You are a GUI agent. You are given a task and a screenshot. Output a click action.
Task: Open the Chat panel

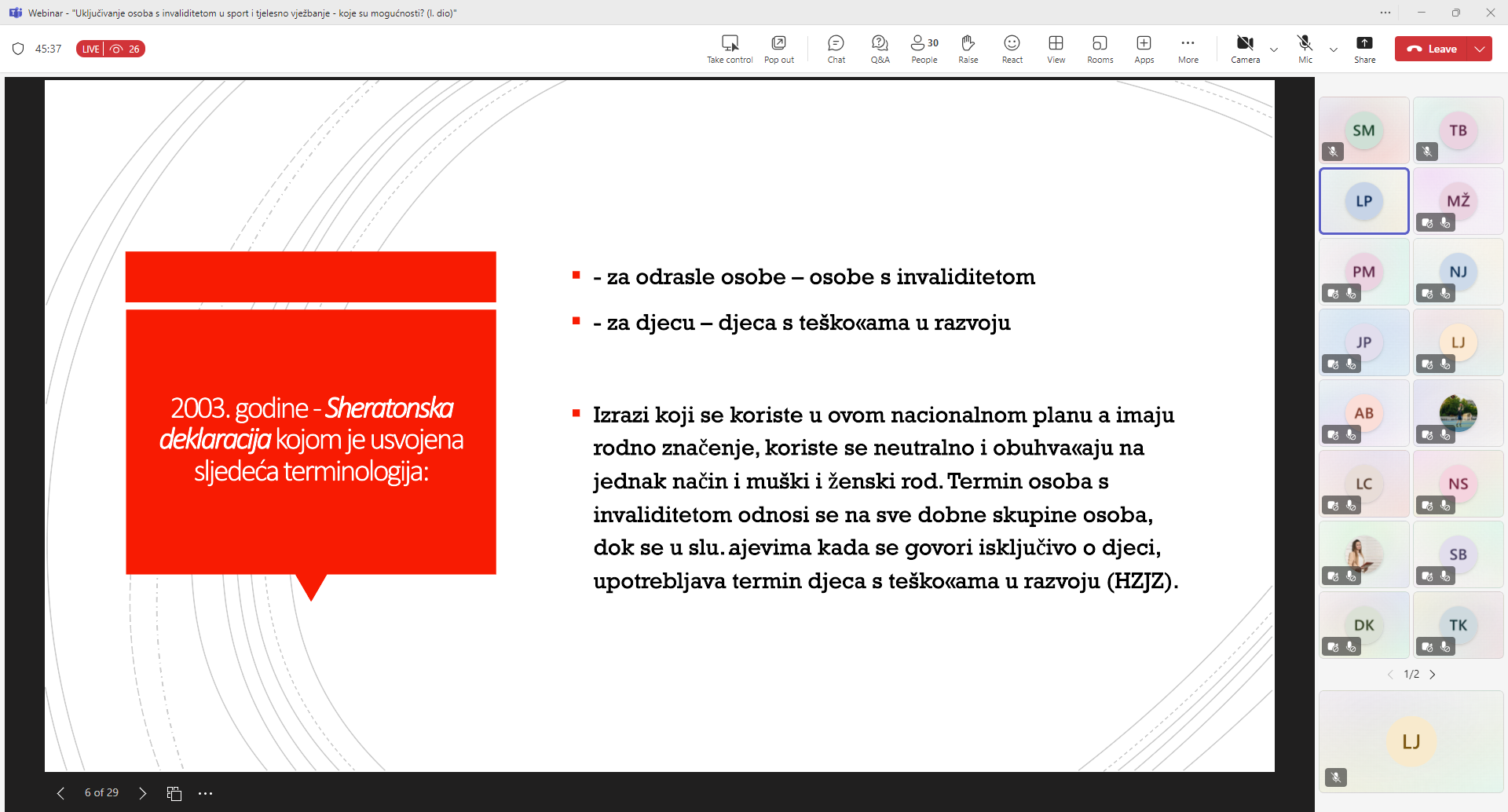tap(836, 49)
